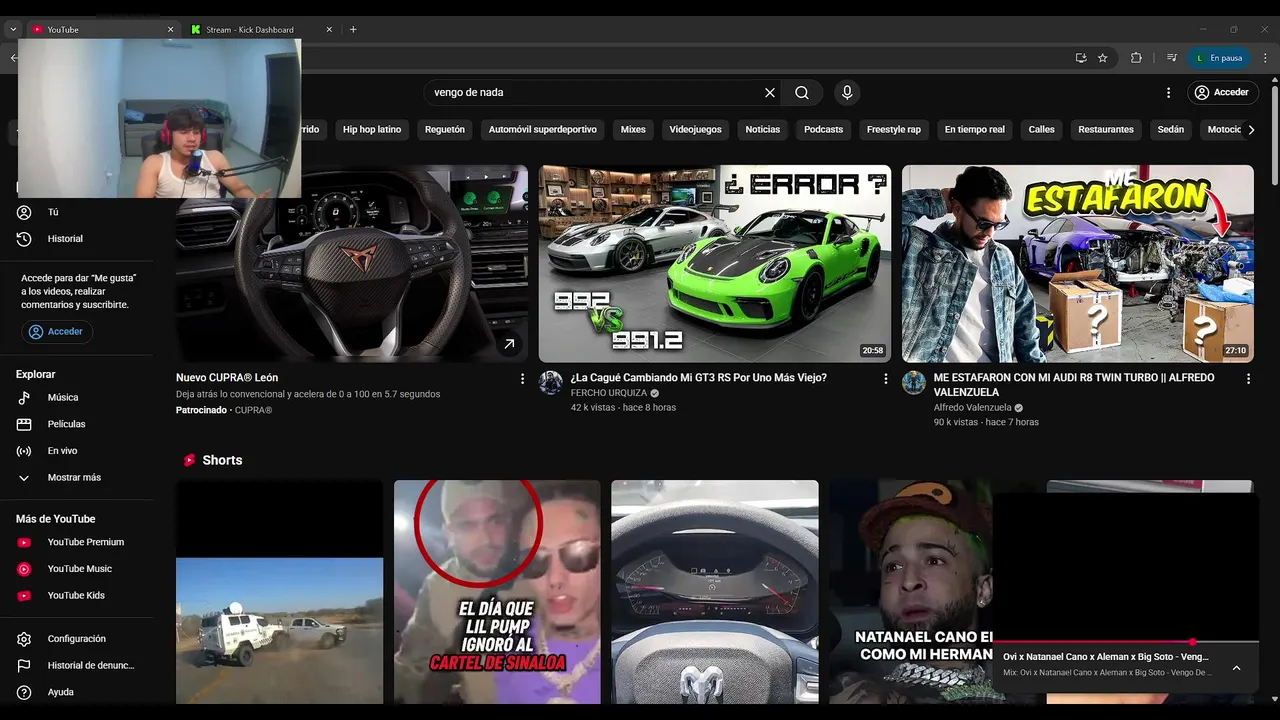Select the Noticias filter chip

pos(762,129)
